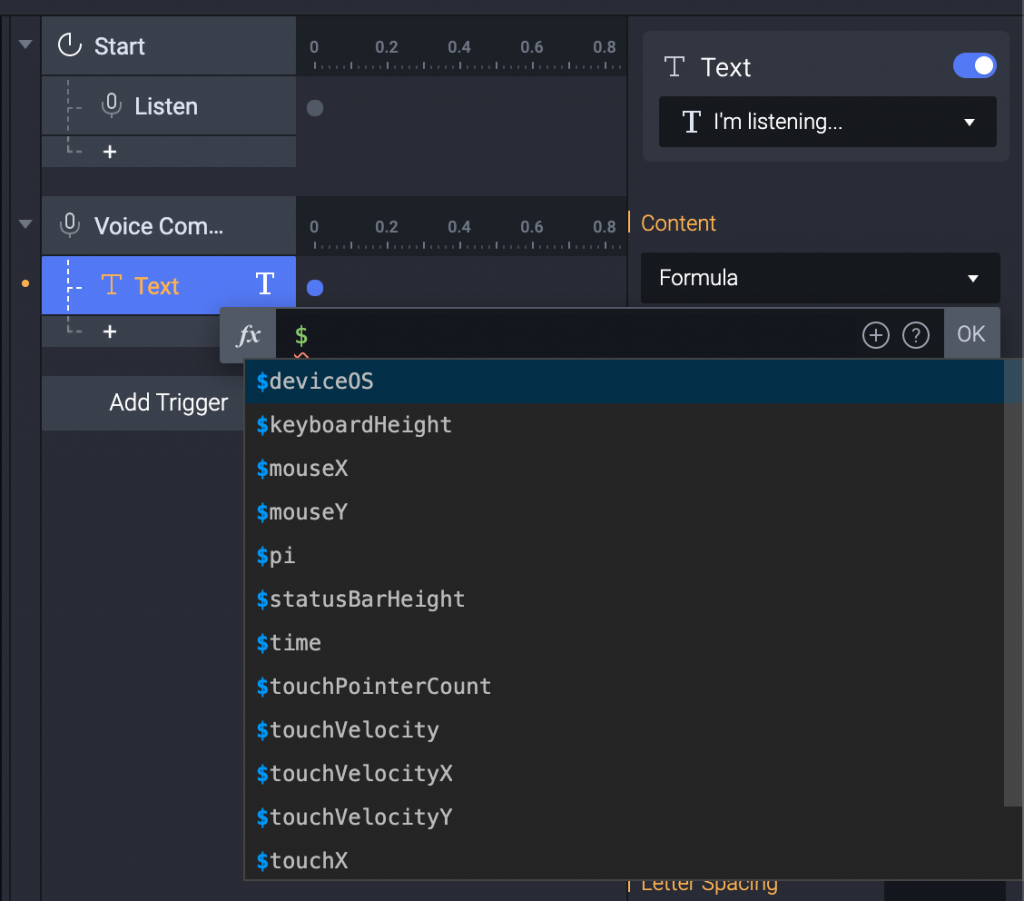Toggle the Text property switch off
This screenshot has width=1024, height=901.
(x=974, y=66)
